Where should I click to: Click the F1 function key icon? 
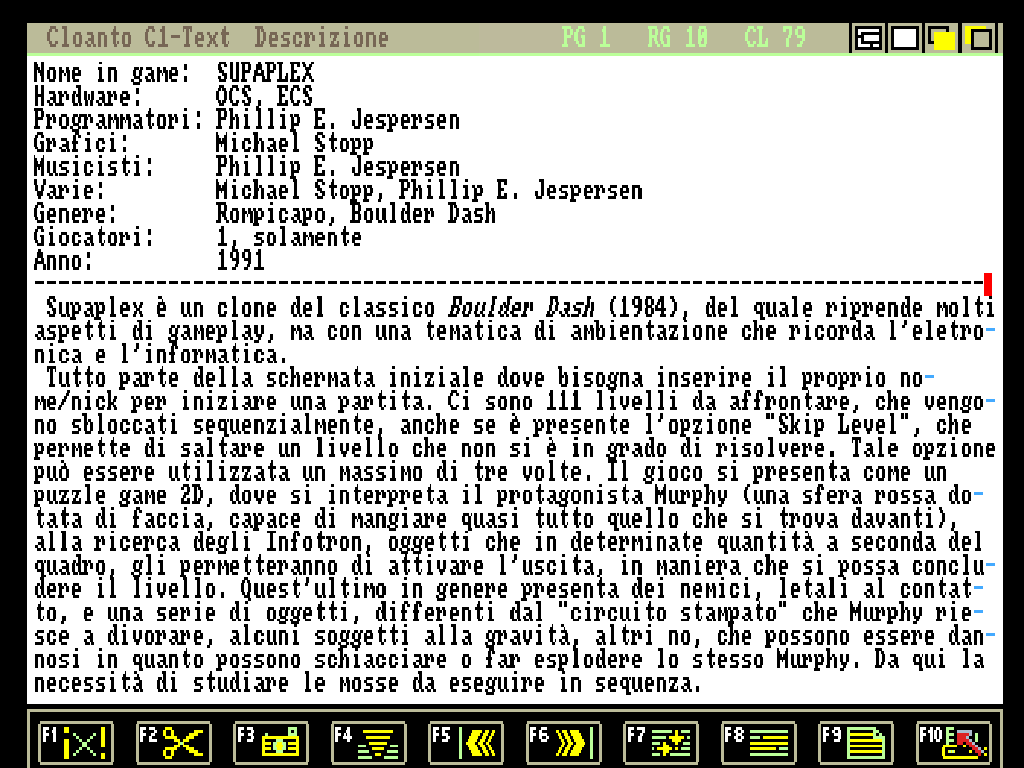pyautogui.click(x=76, y=742)
